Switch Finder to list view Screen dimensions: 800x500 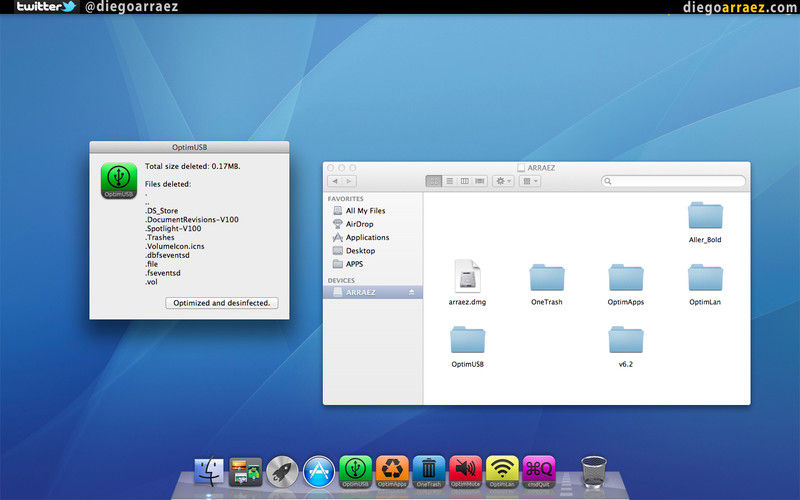coord(449,181)
